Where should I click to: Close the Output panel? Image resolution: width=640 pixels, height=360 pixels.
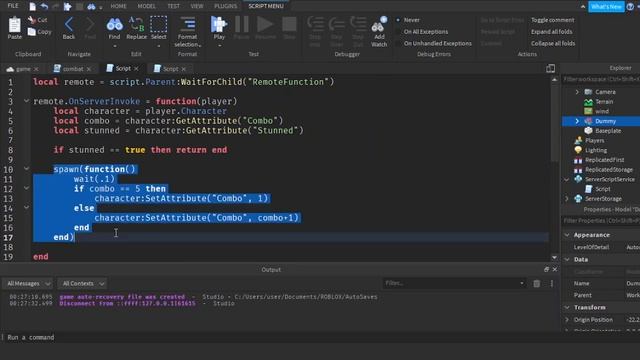555,269
